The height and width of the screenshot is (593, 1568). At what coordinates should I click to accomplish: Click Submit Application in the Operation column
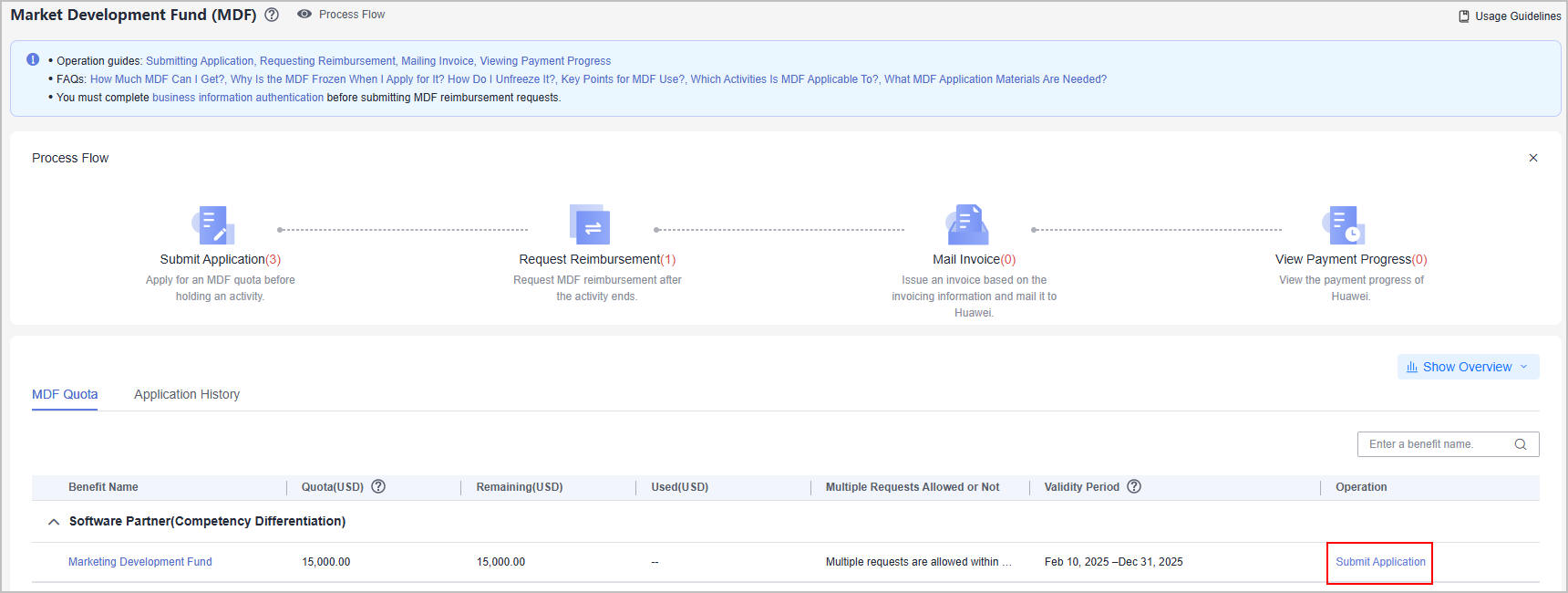point(1380,562)
